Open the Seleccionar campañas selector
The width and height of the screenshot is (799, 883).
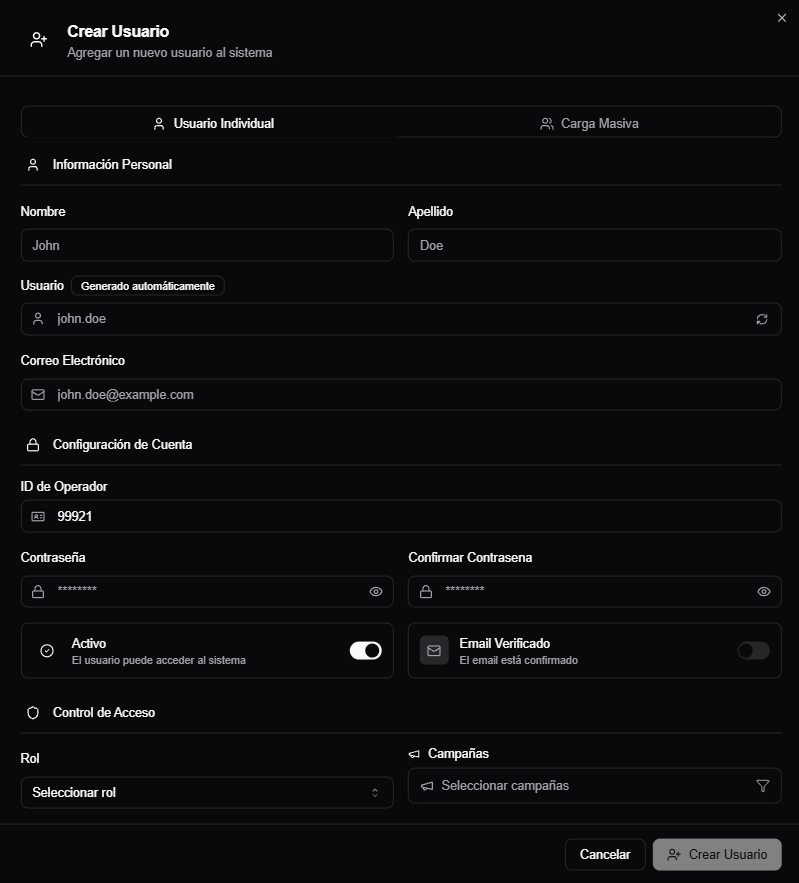595,786
